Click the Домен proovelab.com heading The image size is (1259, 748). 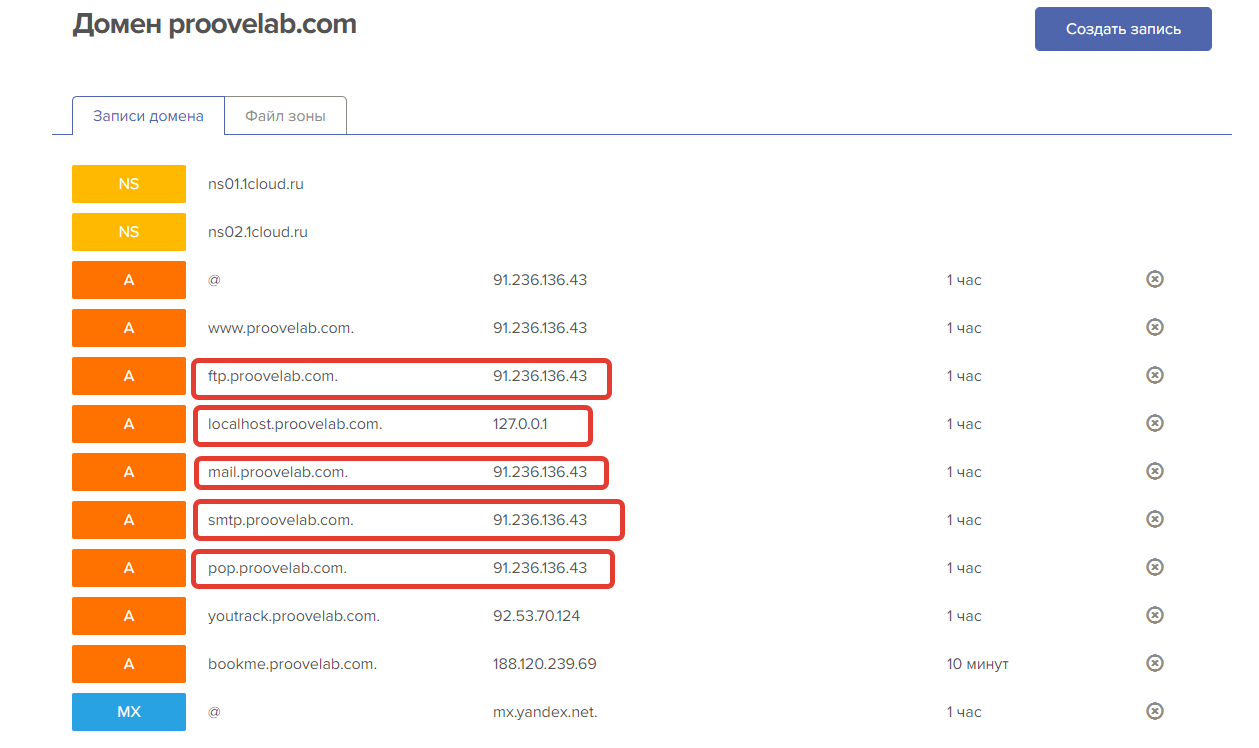[214, 24]
